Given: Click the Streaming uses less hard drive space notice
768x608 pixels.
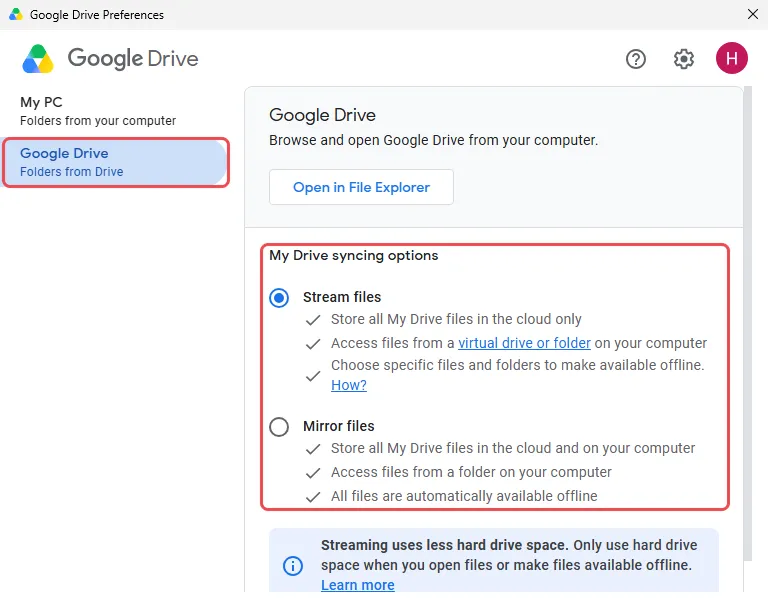Looking at the screenshot, I should click(494, 560).
